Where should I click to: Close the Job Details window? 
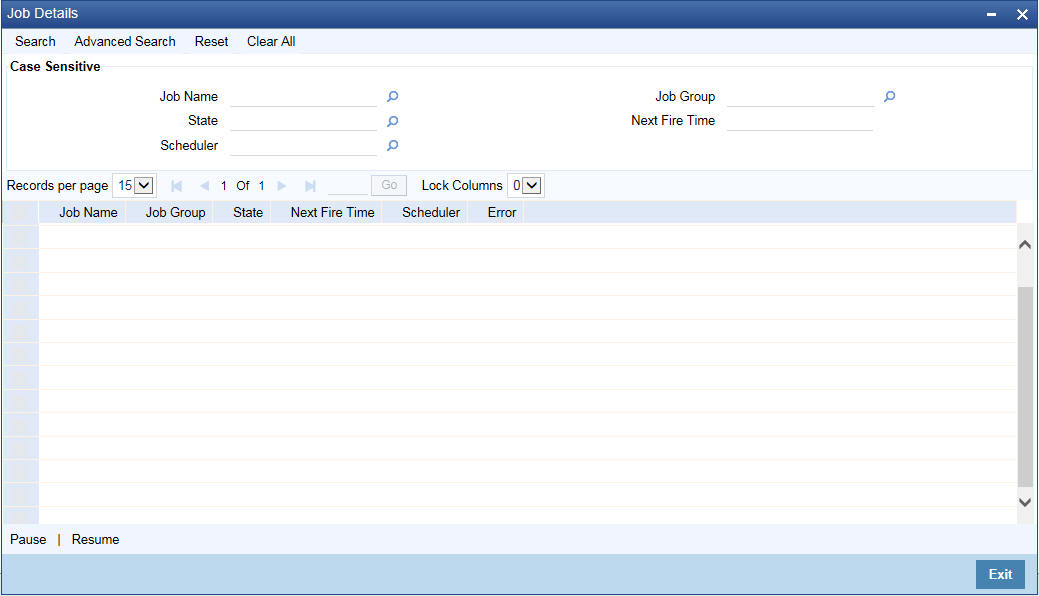point(1022,14)
